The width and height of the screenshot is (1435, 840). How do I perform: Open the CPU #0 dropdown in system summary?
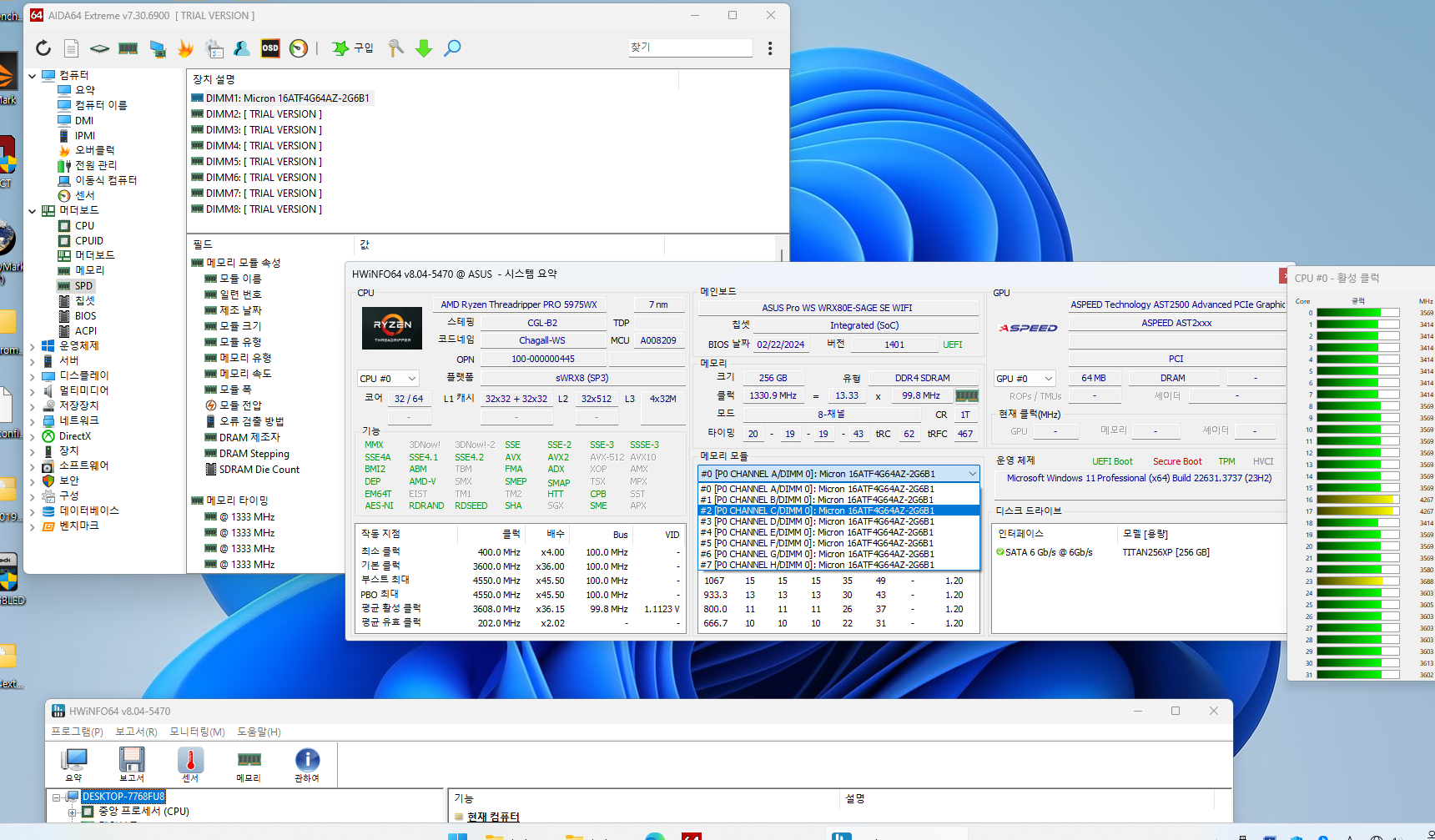click(388, 379)
